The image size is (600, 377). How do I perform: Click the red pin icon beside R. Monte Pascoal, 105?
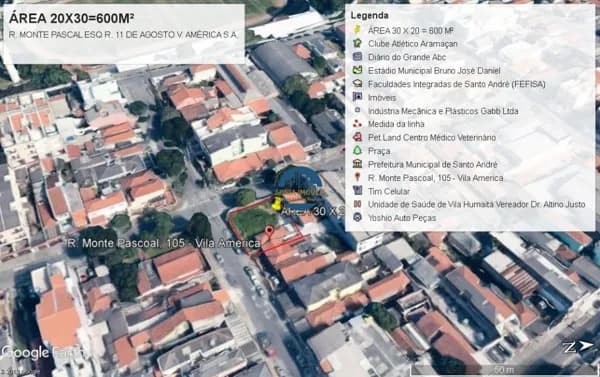point(357,177)
